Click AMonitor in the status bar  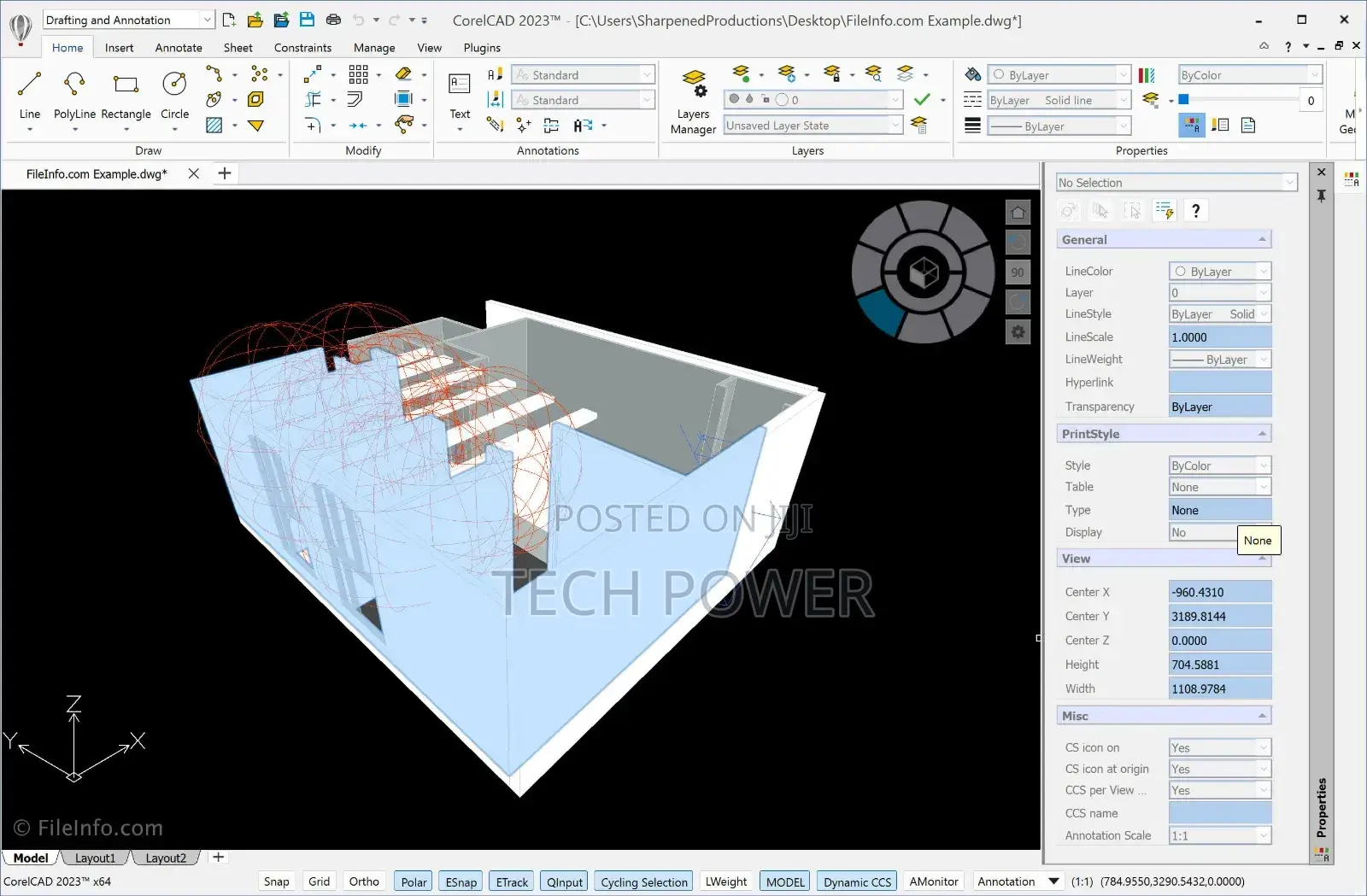click(x=934, y=881)
